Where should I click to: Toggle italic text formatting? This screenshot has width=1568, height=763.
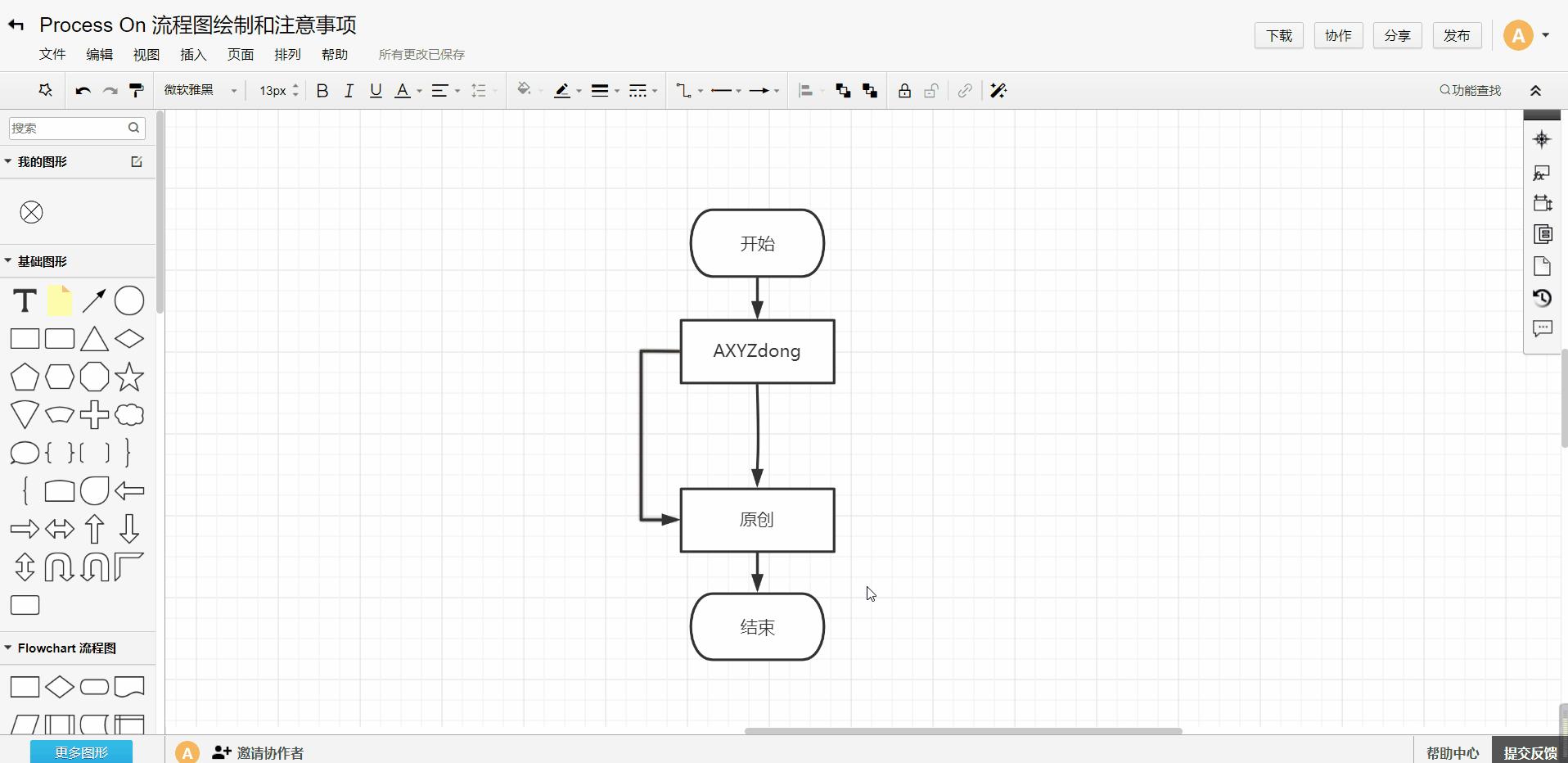point(348,90)
